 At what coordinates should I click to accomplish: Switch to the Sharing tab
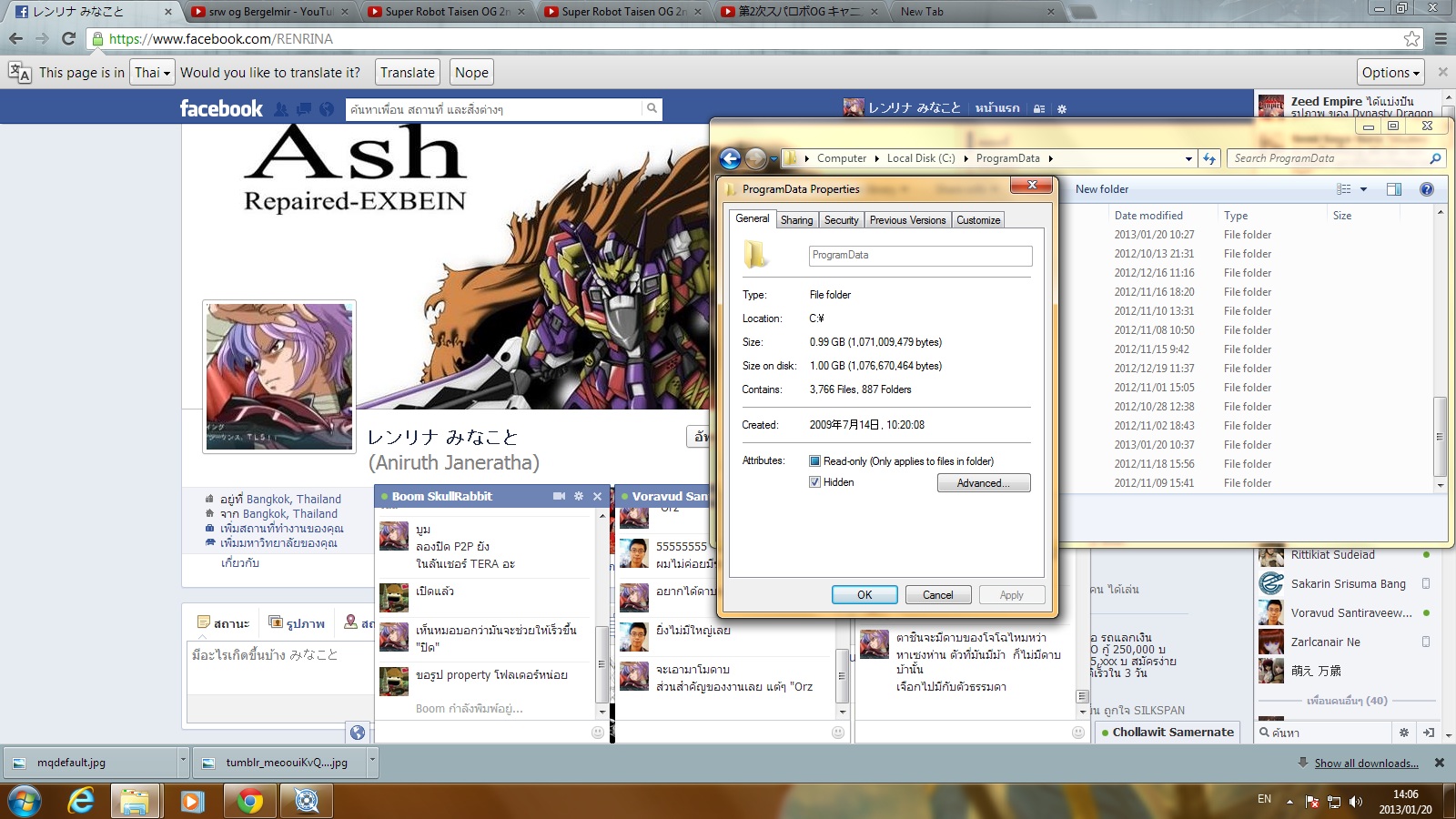tap(796, 220)
